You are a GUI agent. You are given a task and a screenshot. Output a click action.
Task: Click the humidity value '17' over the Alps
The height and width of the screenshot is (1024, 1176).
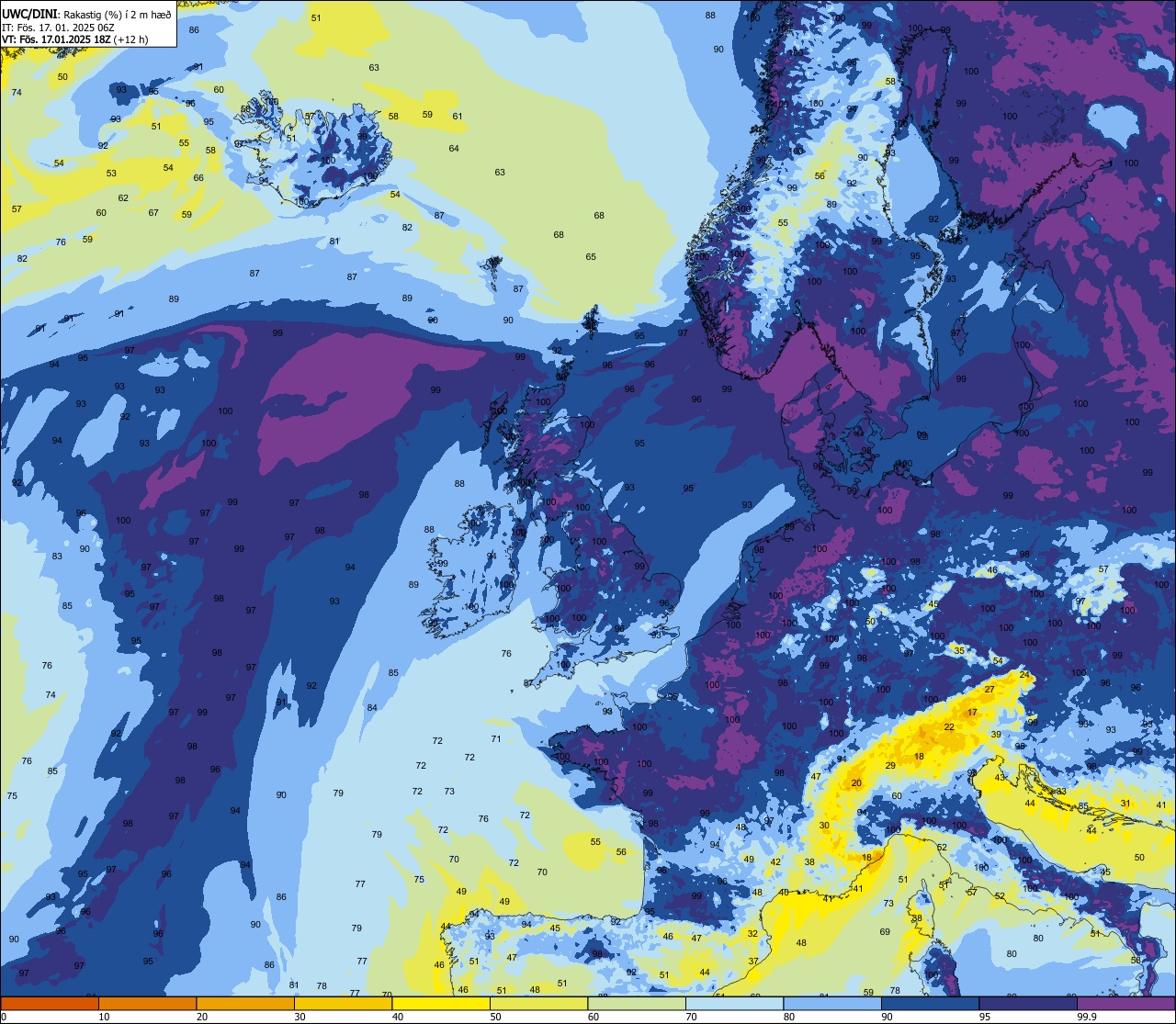tap(972, 713)
